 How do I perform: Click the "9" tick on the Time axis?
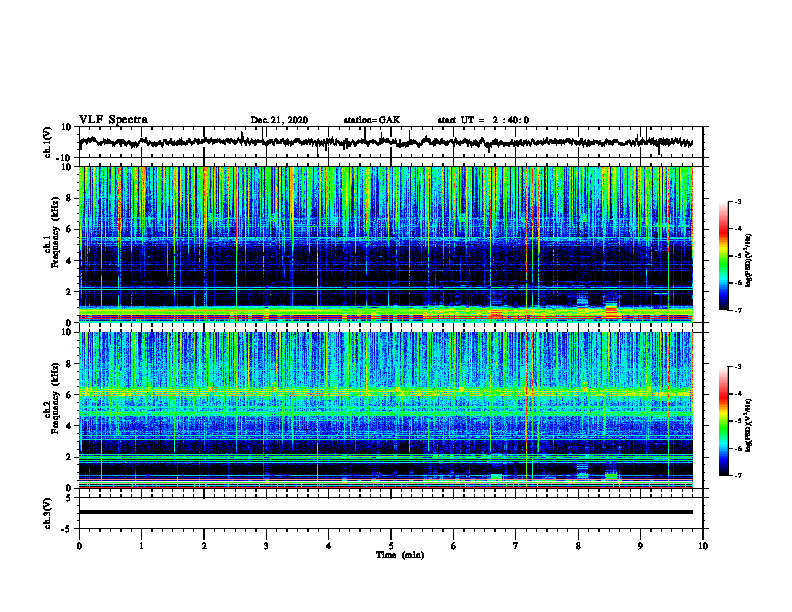click(640, 546)
